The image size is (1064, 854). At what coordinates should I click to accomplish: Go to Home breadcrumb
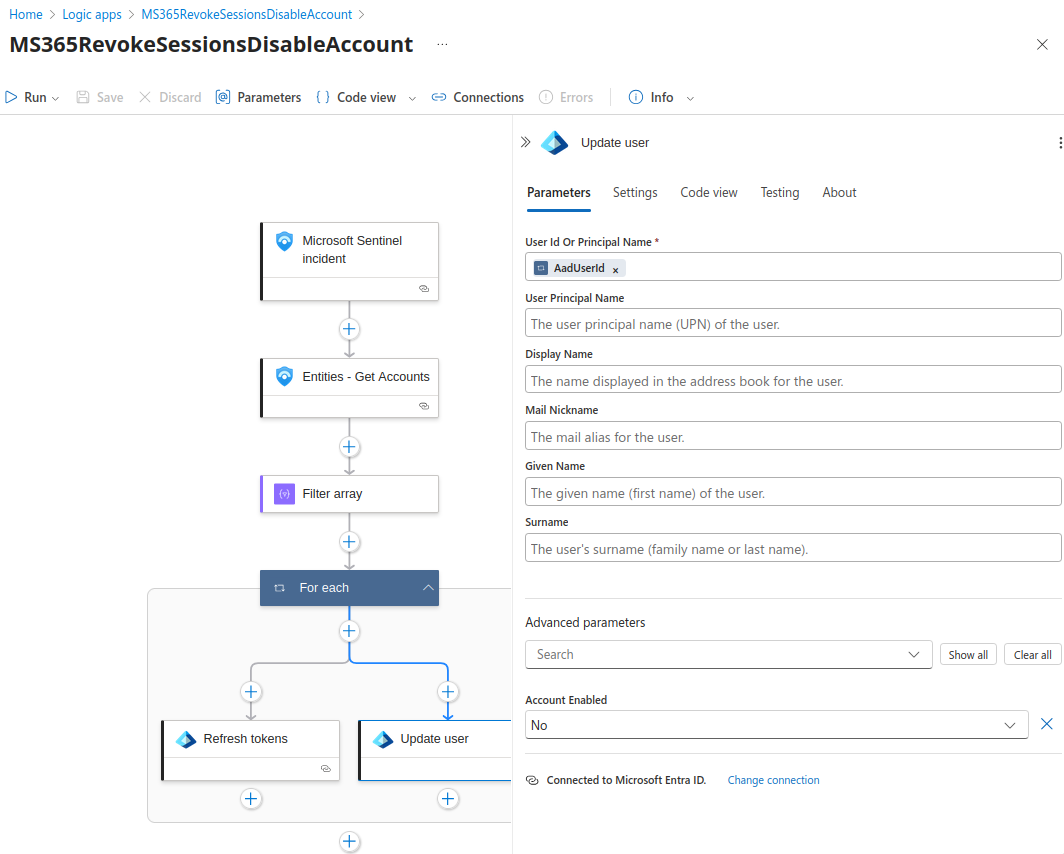tap(26, 14)
